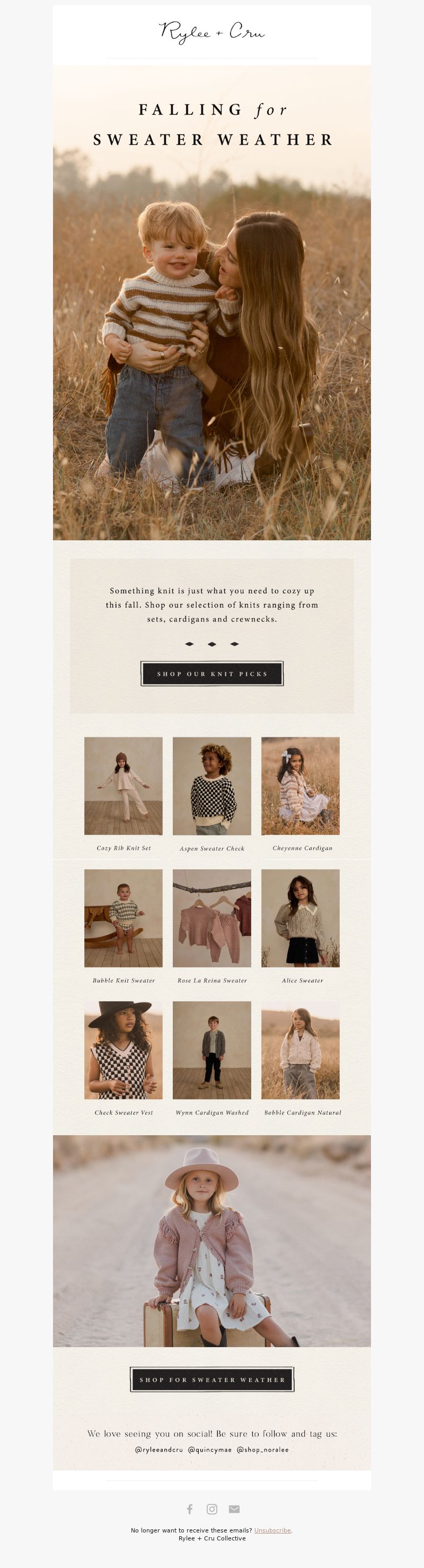Open the Rose La Reina Sweater photo

(212, 918)
